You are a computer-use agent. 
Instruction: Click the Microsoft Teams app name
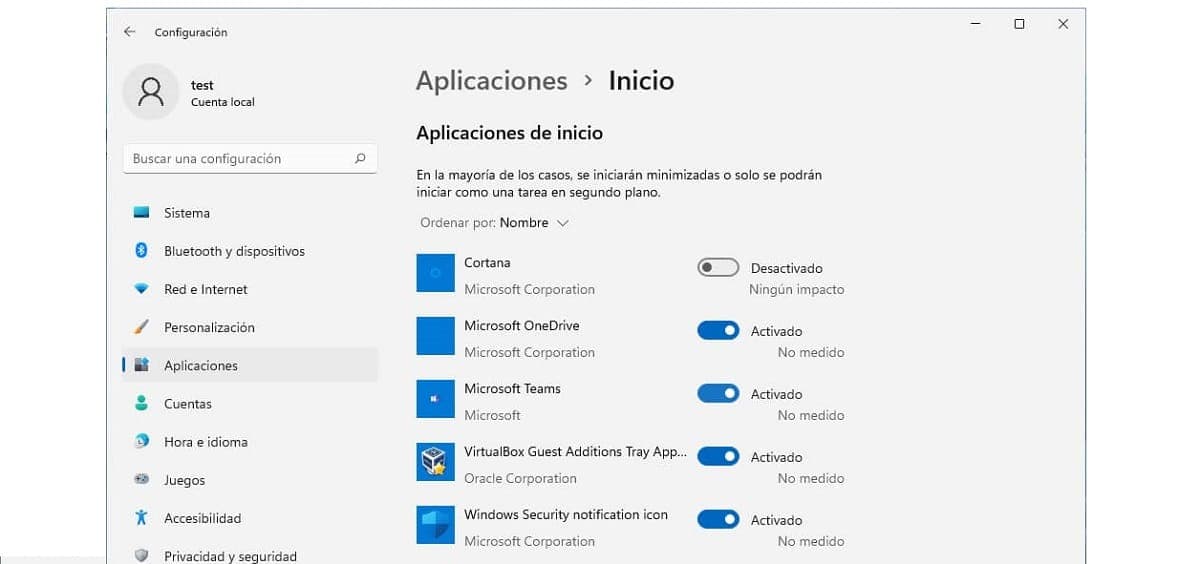coord(512,388)
